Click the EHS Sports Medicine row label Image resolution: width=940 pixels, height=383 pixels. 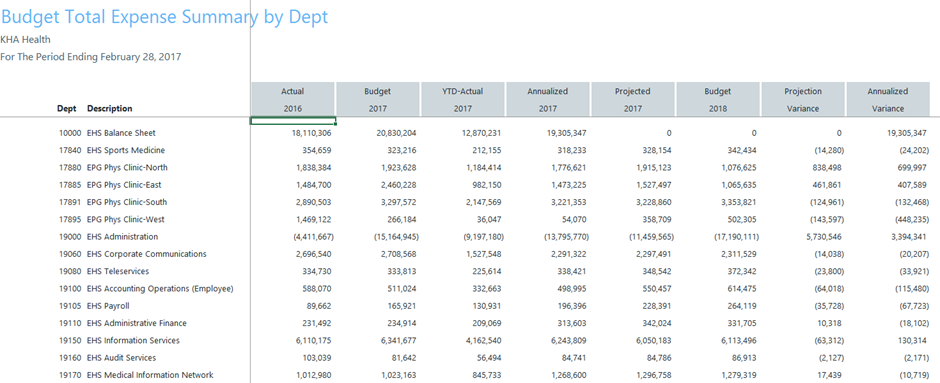pyautogui.click(x=126, y=150)
